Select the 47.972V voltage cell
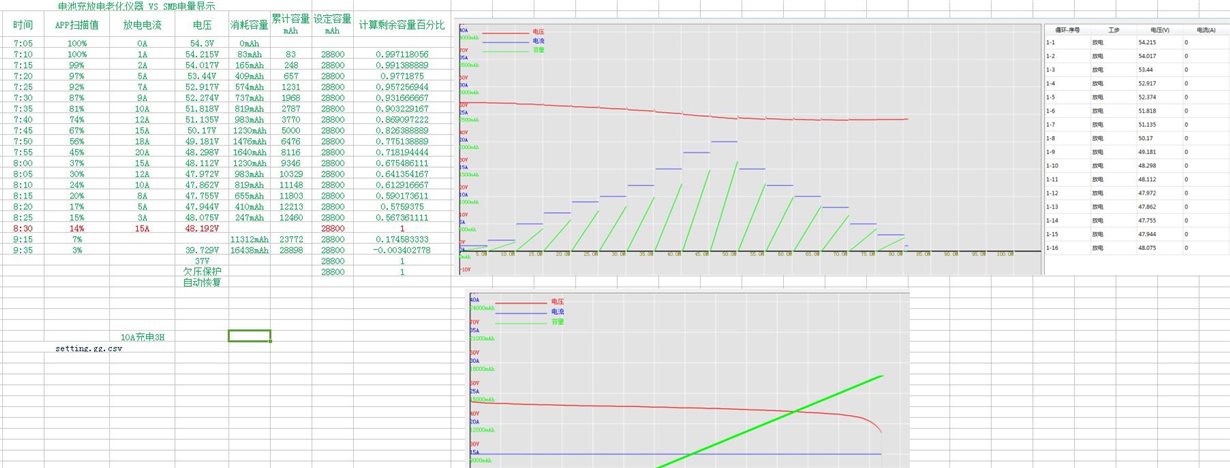1230x468 pixels. [x=201, y=173]
